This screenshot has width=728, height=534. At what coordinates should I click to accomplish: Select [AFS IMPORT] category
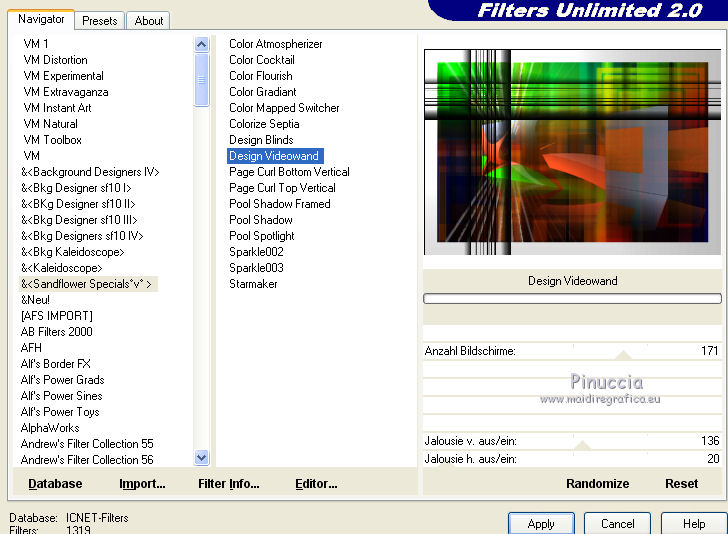57,316
